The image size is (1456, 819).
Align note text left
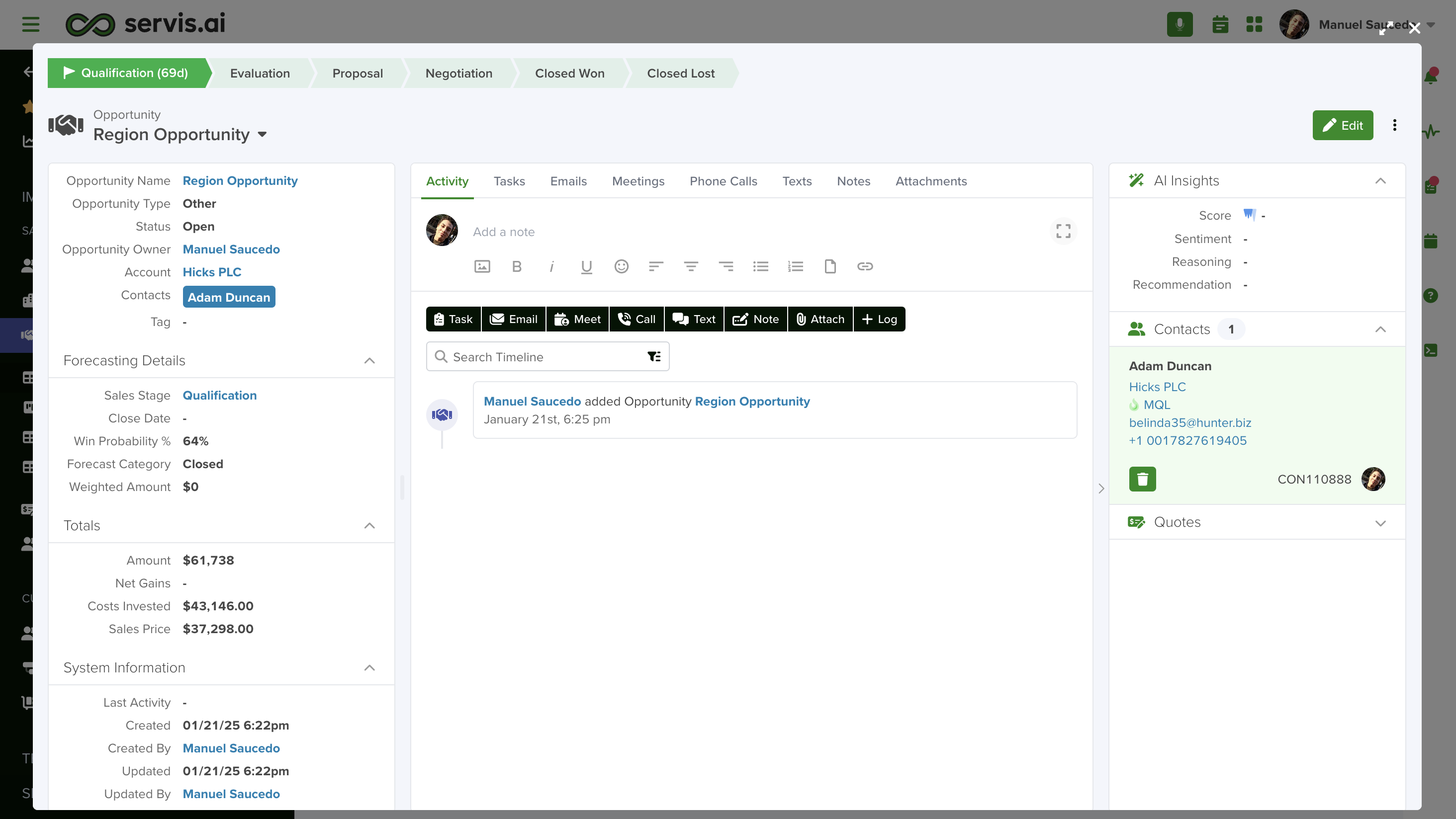click(x=656, y=266)
